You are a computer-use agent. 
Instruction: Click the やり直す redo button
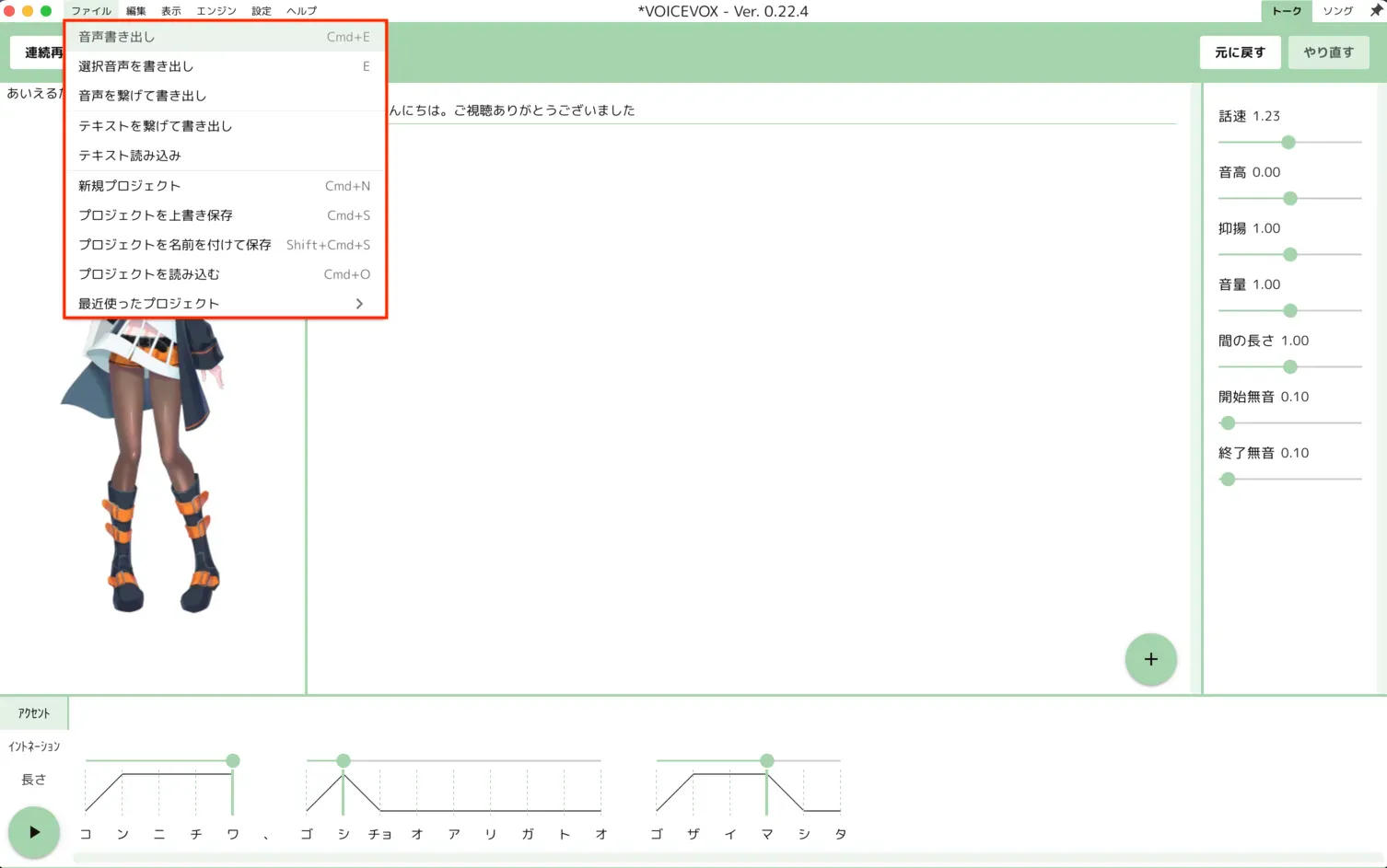point(1329,52)
